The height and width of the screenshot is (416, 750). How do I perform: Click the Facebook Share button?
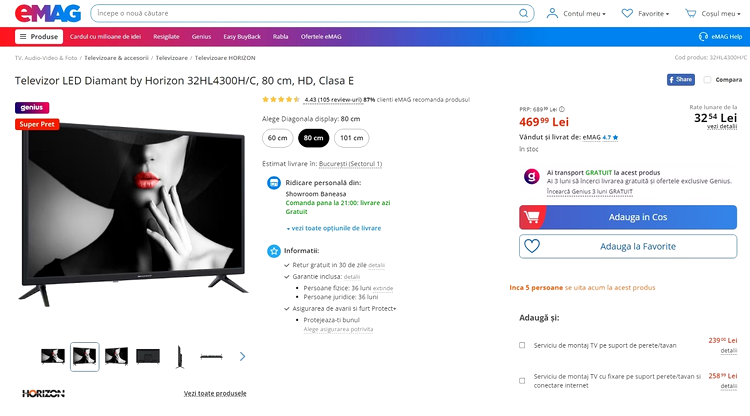681,80
